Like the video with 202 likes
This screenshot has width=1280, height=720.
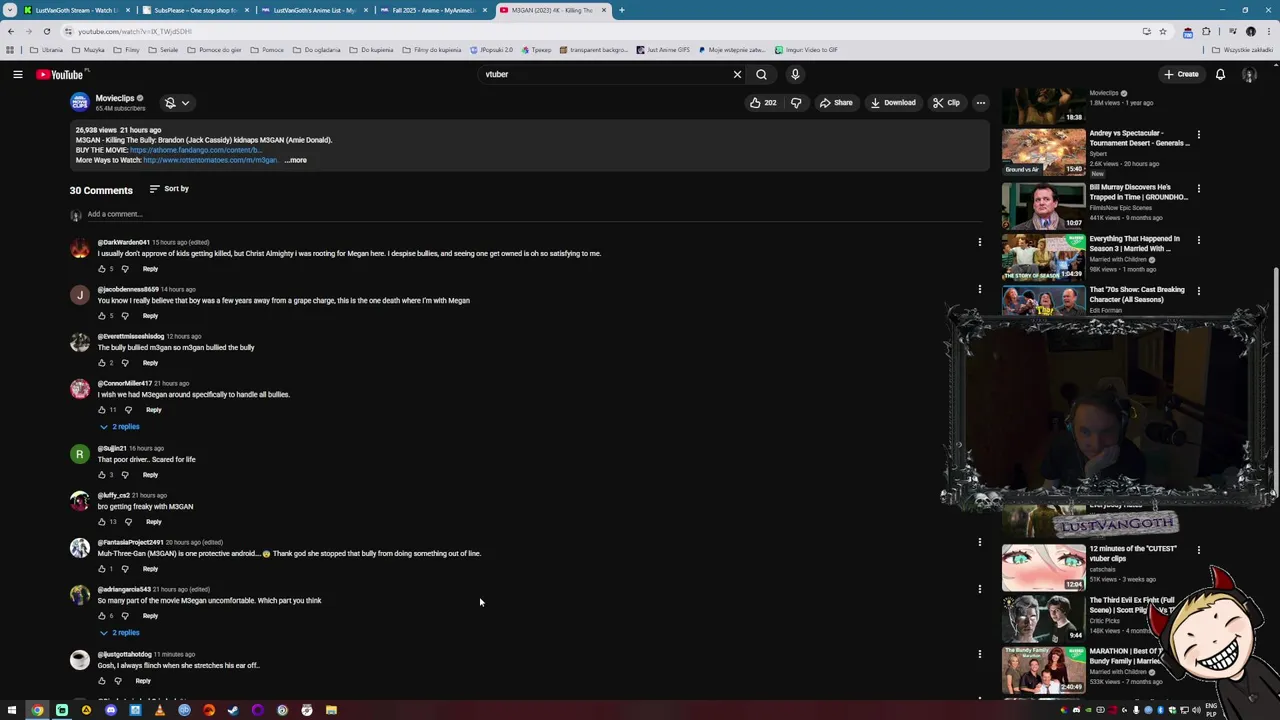coord(763,102)
